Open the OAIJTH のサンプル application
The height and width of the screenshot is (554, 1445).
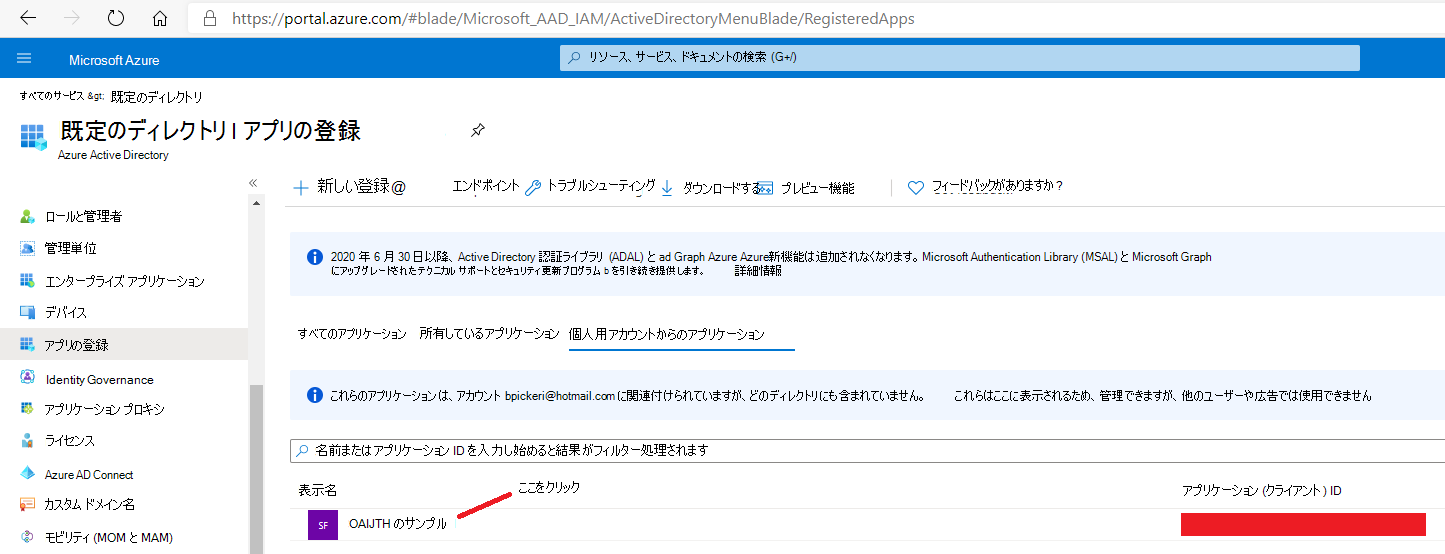tap(397, 524)
